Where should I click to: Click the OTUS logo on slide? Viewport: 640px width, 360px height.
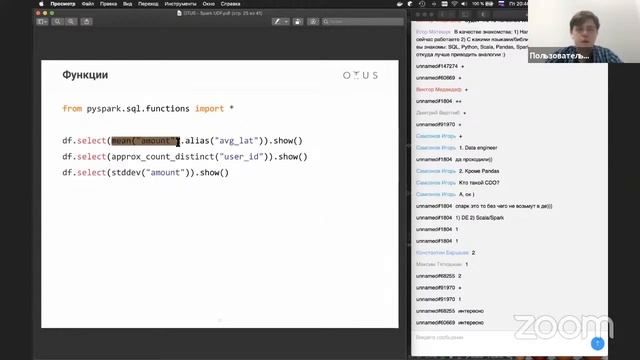(x=360, y=75)
